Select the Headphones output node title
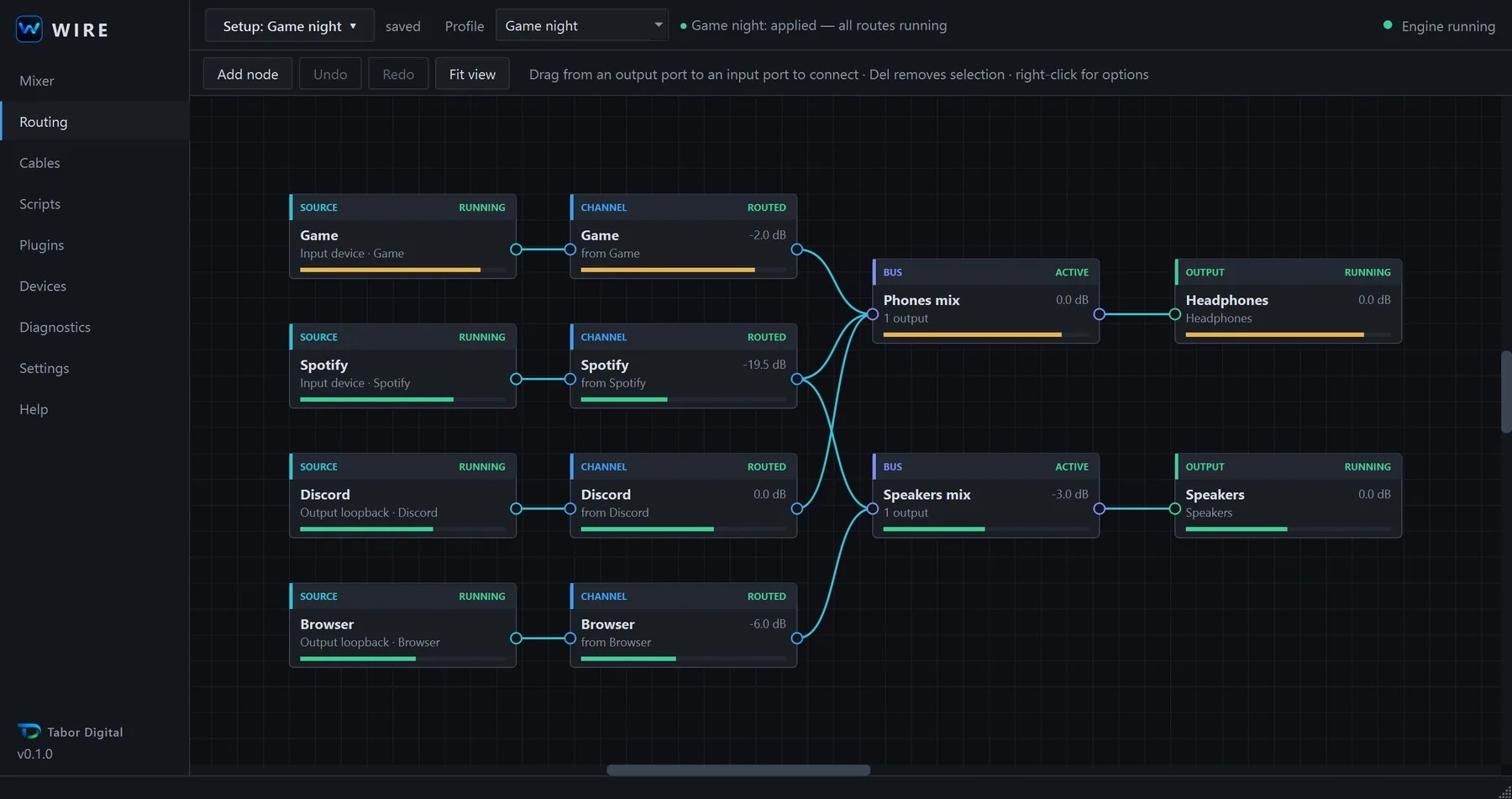Image resolution: width=1512 pixels, height=799 pixels. coord(1227,300)
